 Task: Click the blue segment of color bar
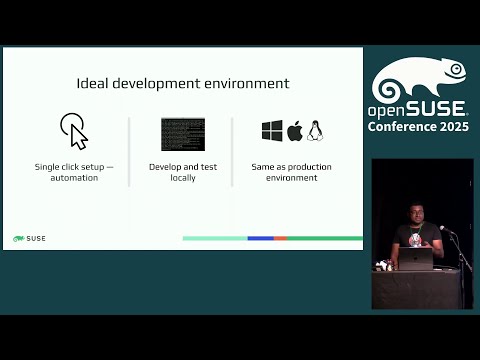point(261,238)
